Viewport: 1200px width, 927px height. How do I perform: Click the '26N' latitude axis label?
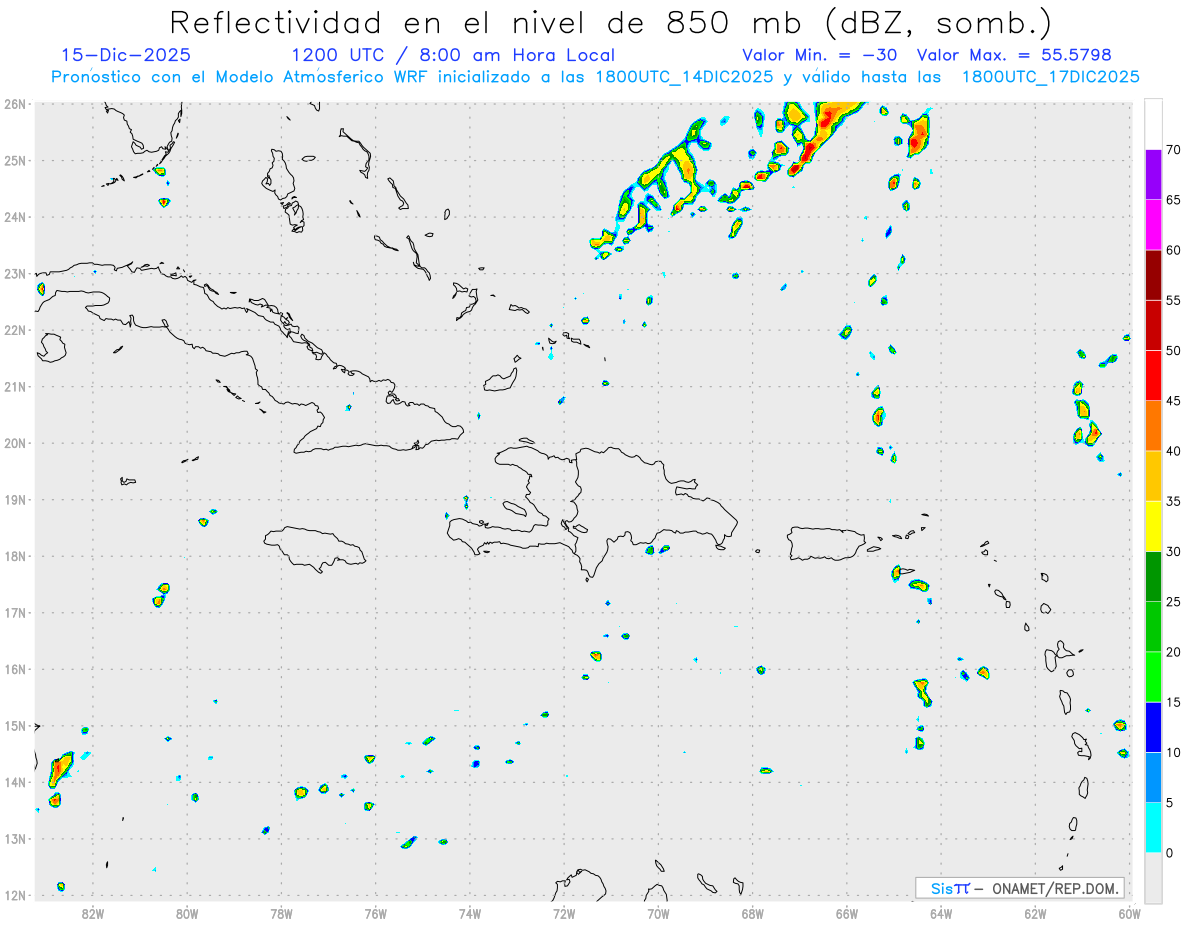pyautogui.click(x=15, y=104)
